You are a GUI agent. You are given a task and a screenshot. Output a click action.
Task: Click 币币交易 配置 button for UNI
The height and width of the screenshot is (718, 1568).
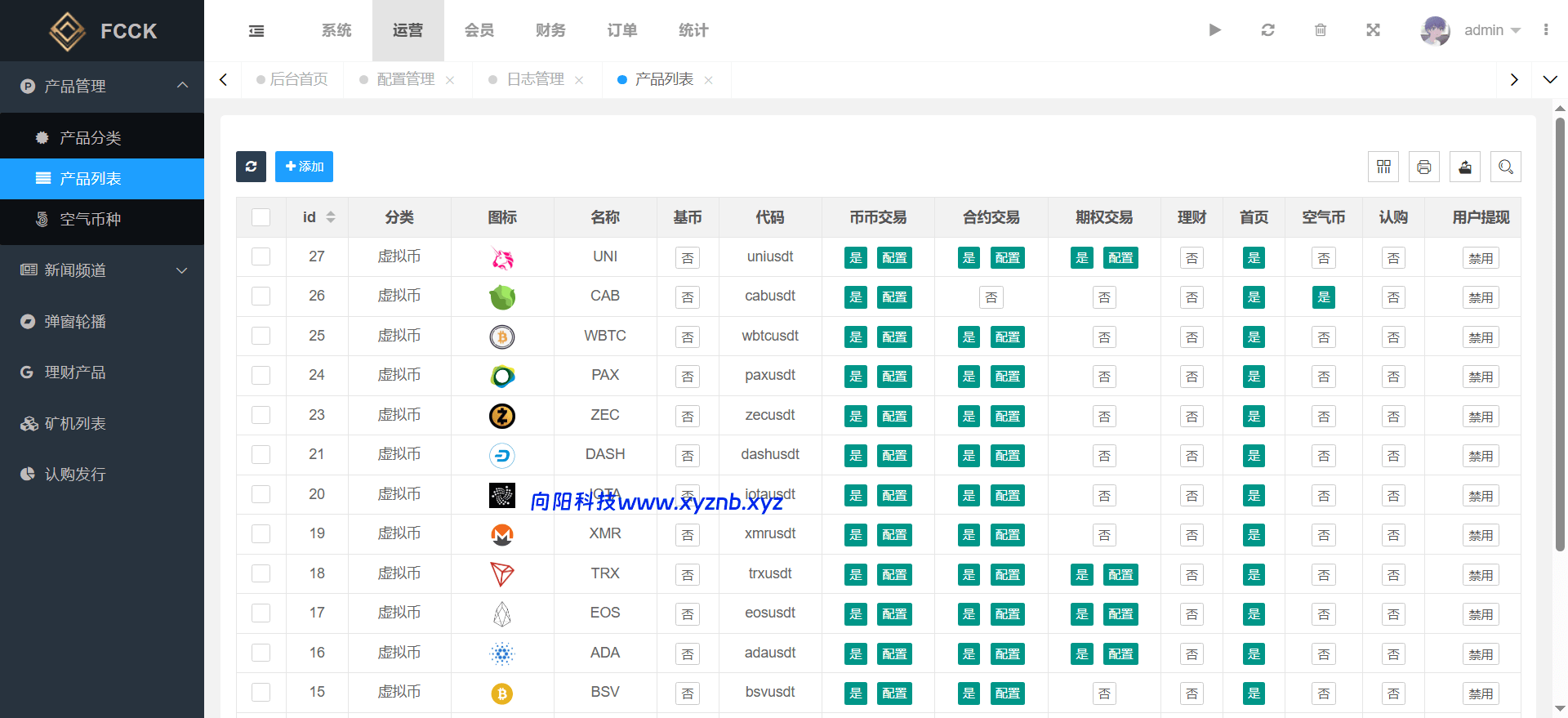click(894, 258)
